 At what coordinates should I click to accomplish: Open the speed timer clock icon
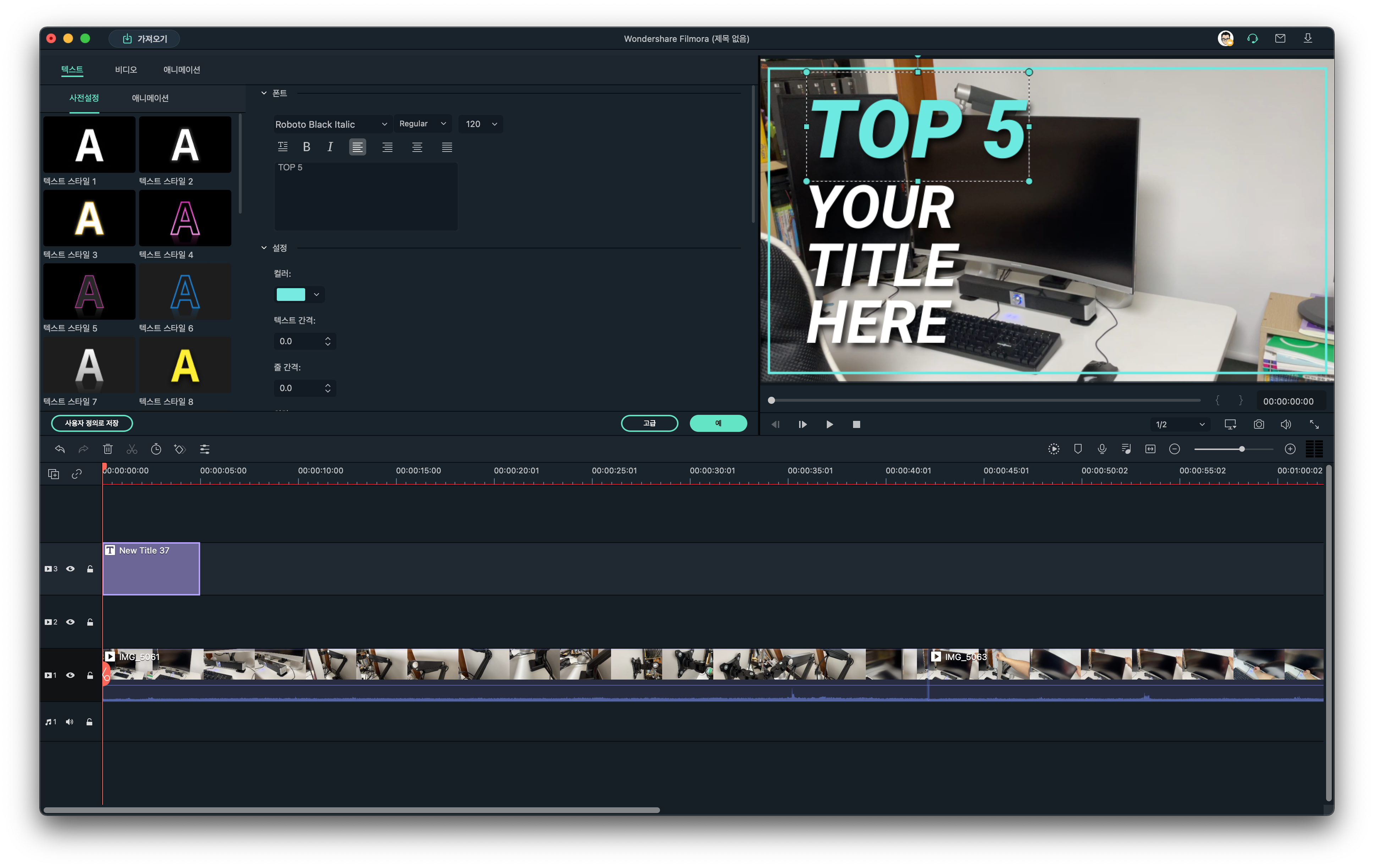[156, 449]
